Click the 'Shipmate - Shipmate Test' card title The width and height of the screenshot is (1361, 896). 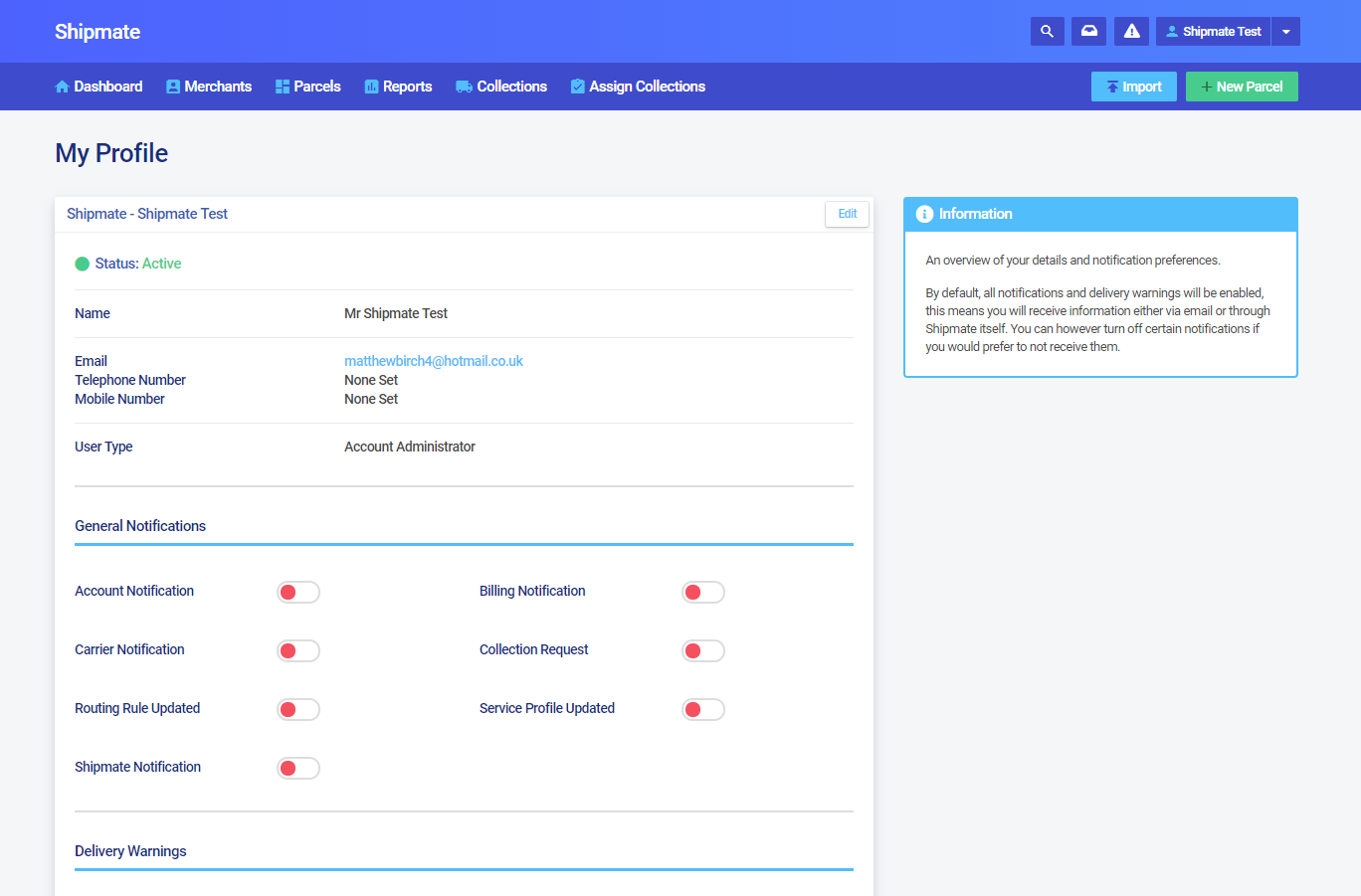coord(147,214)
